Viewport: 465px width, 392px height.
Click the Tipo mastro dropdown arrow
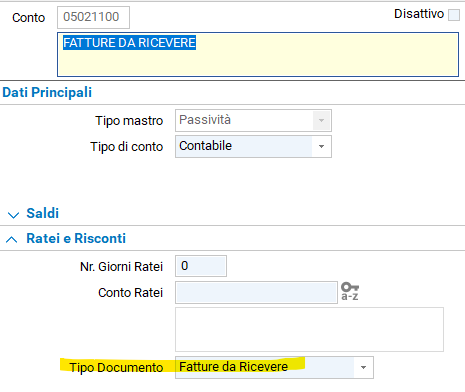(x=321, y=120)
